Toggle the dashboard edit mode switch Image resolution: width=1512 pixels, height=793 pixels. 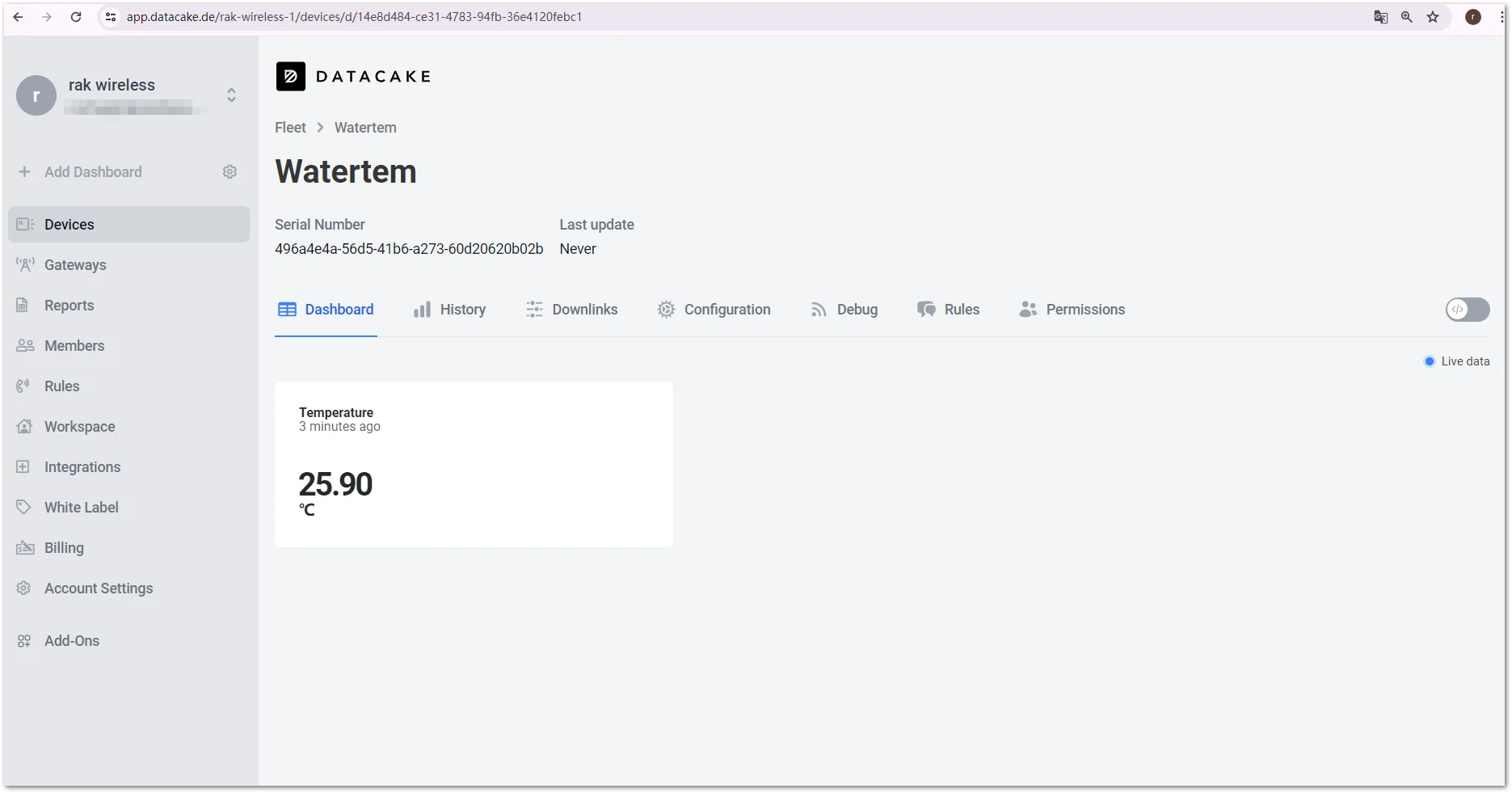point(1468,310)
